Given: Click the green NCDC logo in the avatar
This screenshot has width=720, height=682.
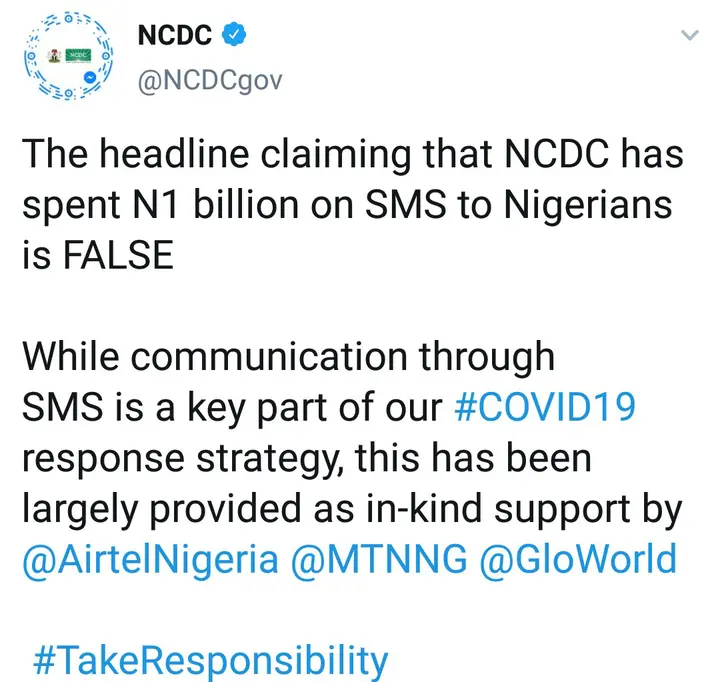Looking at the screenshot, I should point(79,56).
